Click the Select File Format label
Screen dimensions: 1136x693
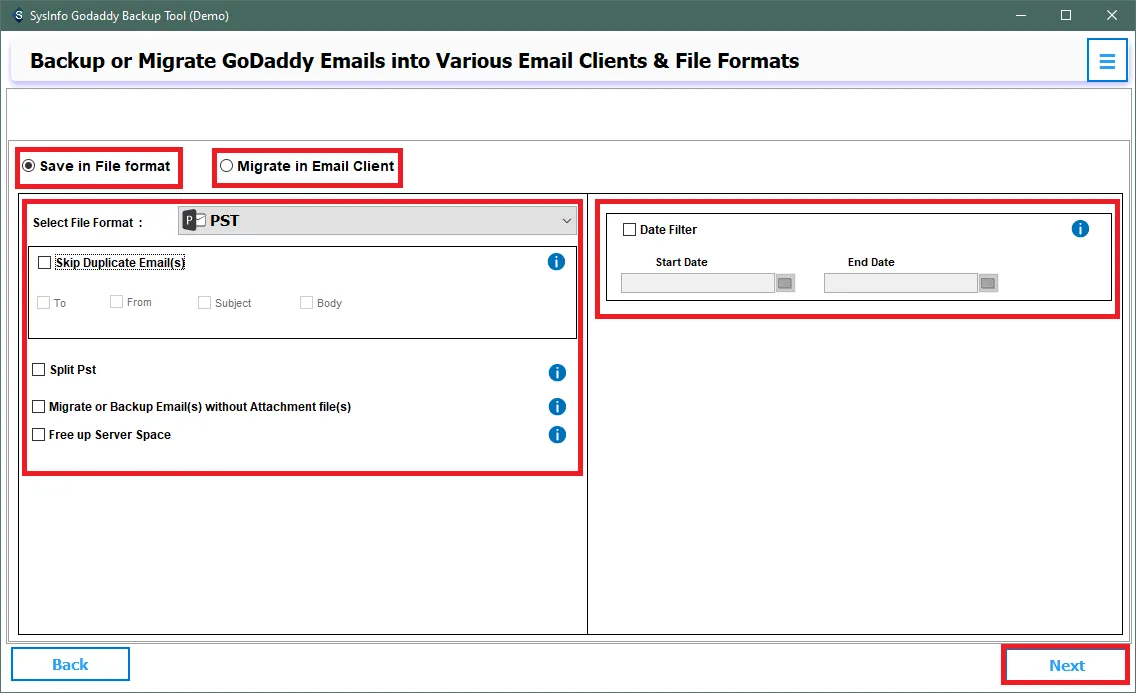tap(88, 222)
